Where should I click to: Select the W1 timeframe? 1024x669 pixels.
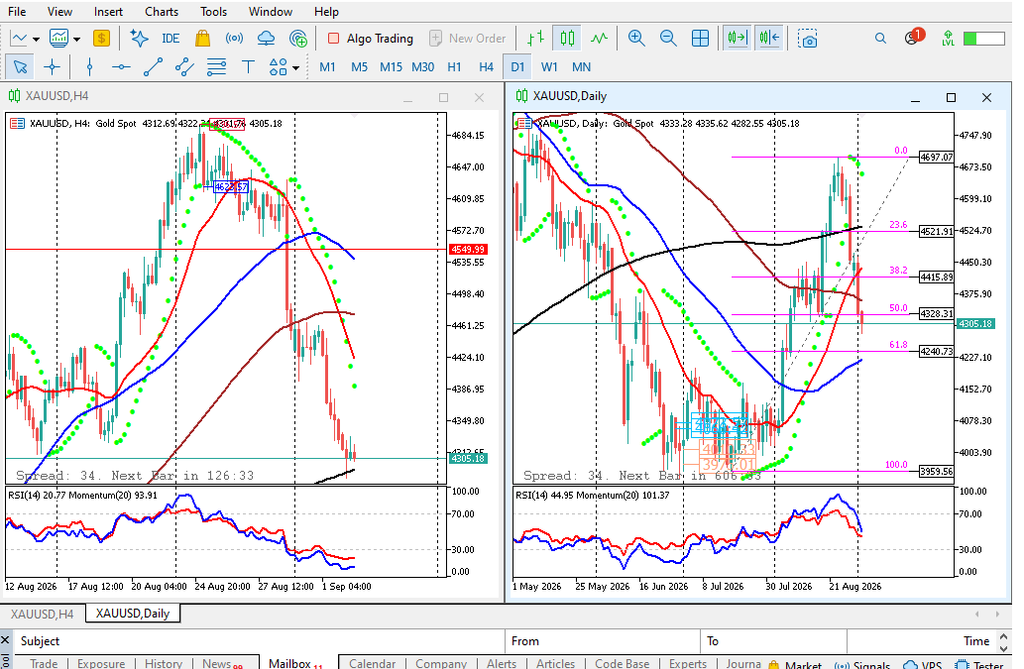coord(549,67)
